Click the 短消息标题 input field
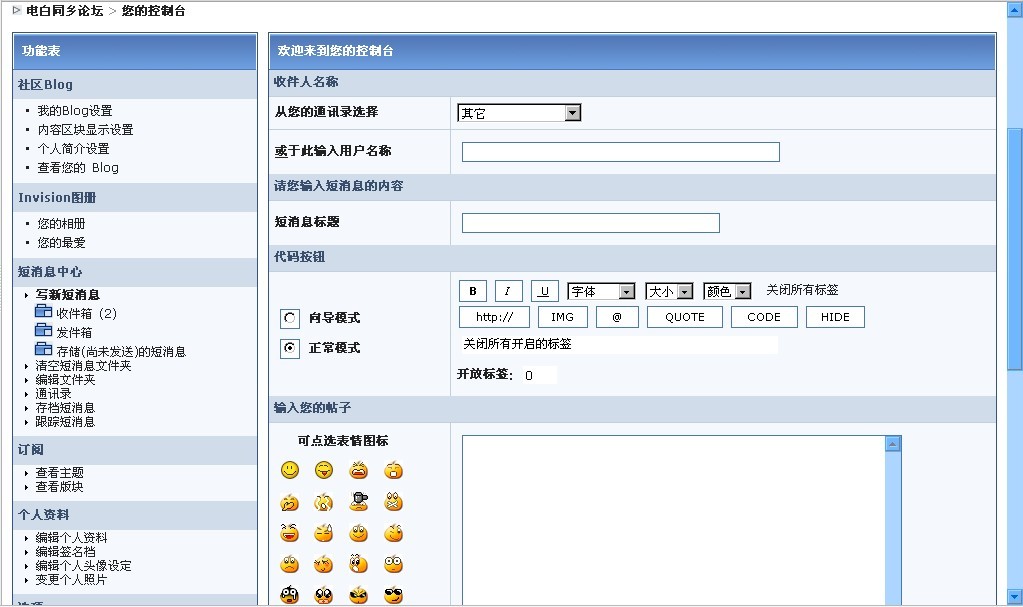 (590, 223)
